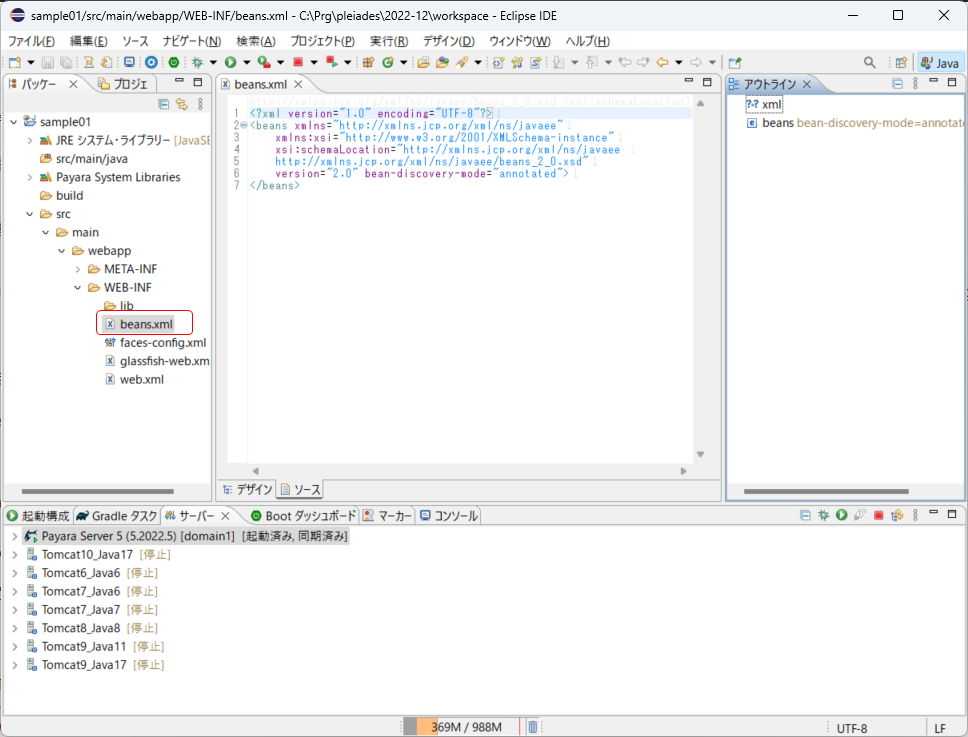This screenshot has height=737, width=968.
Task: Select faces-config.xml file
Action: (156, 343)
